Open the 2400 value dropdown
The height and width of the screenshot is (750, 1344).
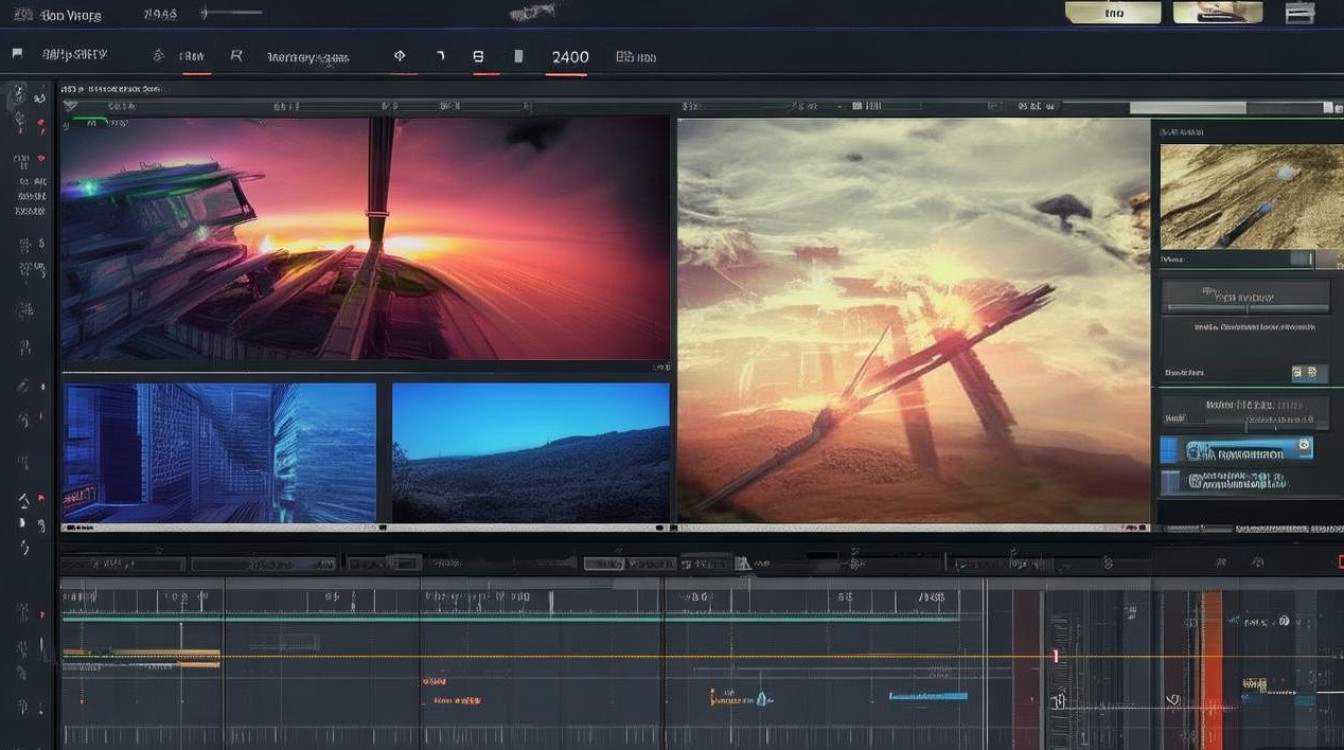(570, 57)
